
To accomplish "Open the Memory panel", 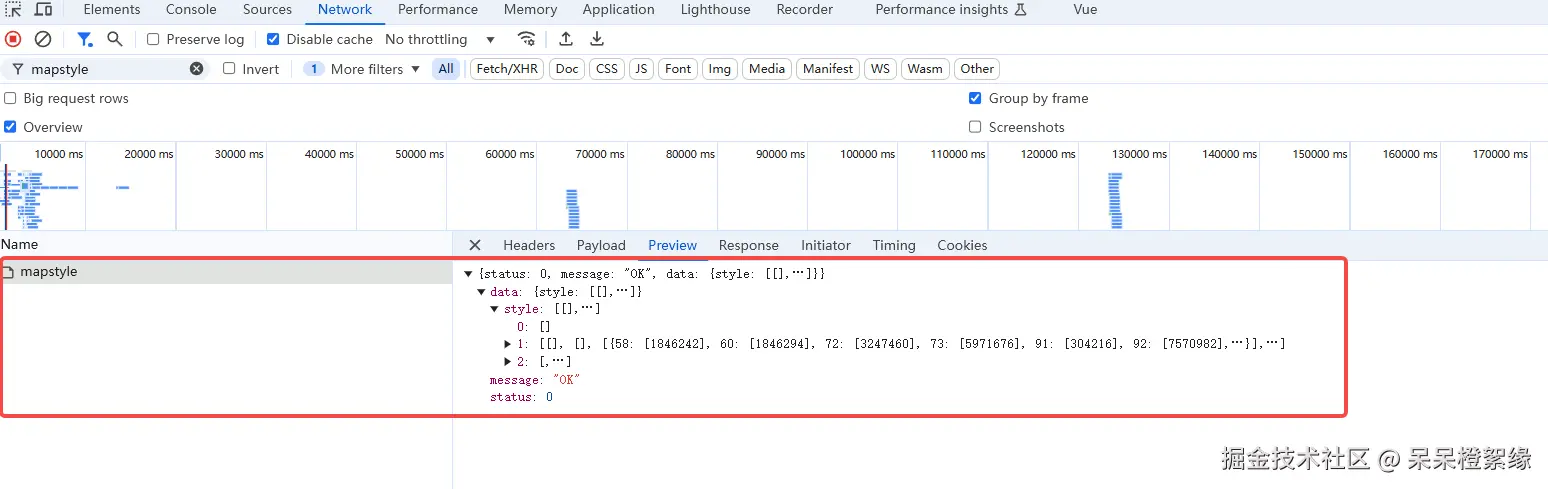I will pos(531,9).
